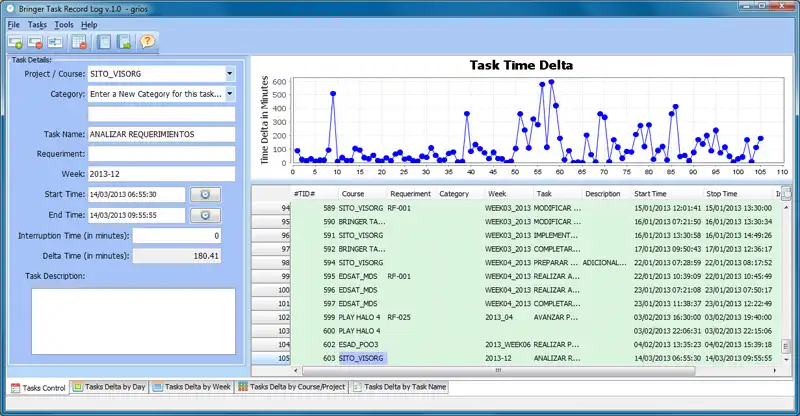This screenshot has width=800, height=416.
Task: Sort by the Description column header
Action: click(x=606, y=194)
